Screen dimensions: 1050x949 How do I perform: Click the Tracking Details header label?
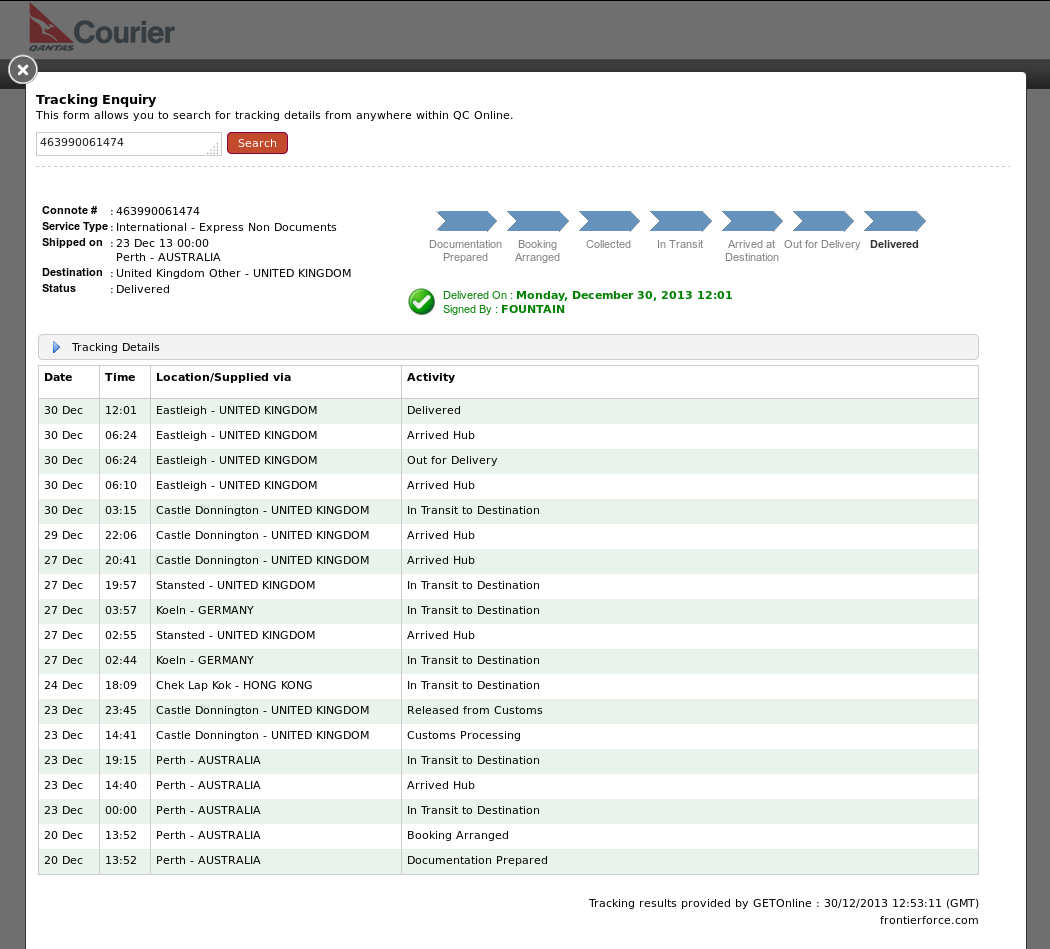click(x=115, y=347)
